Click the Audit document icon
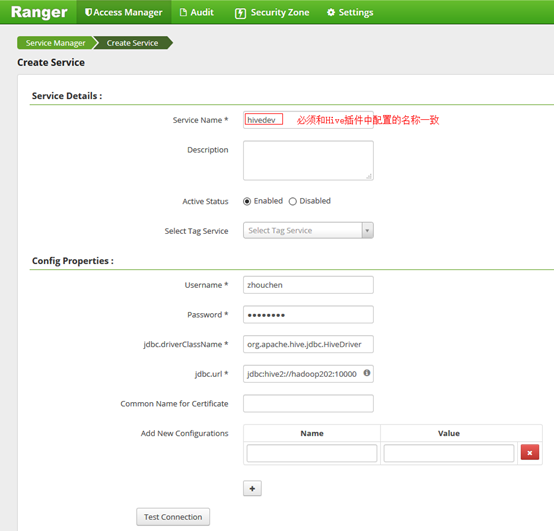Screen dimensions: 554x531 coord(183,12)
